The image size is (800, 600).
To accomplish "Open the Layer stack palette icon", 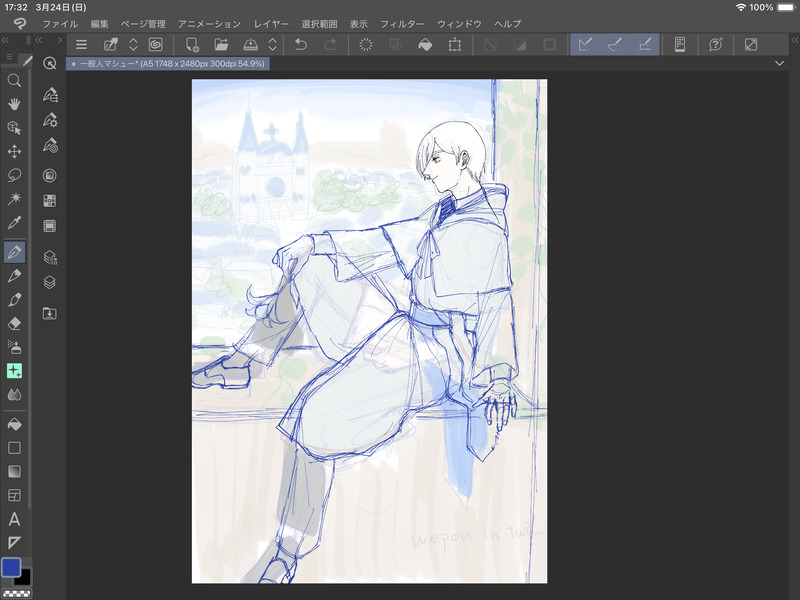I will pyautogui.click(x=49, y=282).
